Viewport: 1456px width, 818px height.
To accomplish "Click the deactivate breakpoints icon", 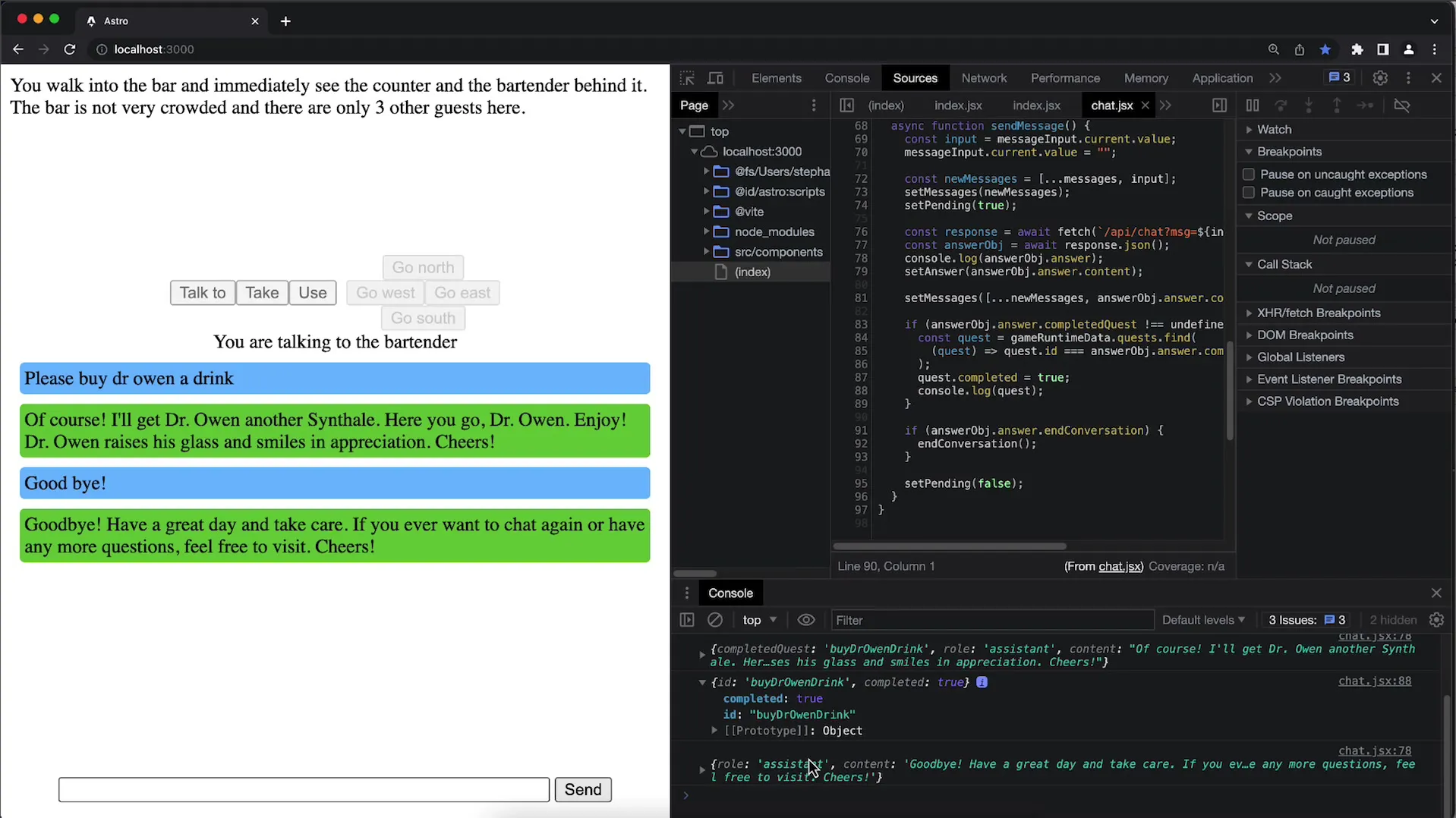I will [x=1402, y=105].
